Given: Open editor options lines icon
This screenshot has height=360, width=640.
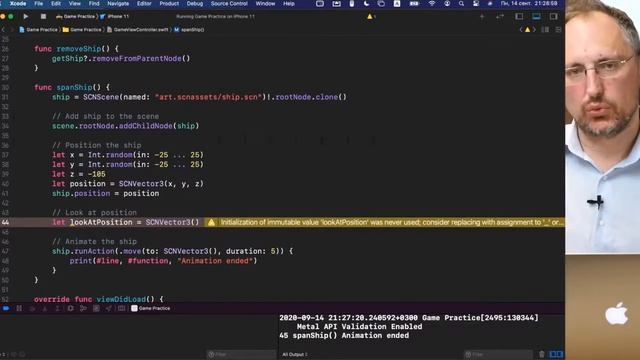Looking at the screenshot, I should coord(545,30).
